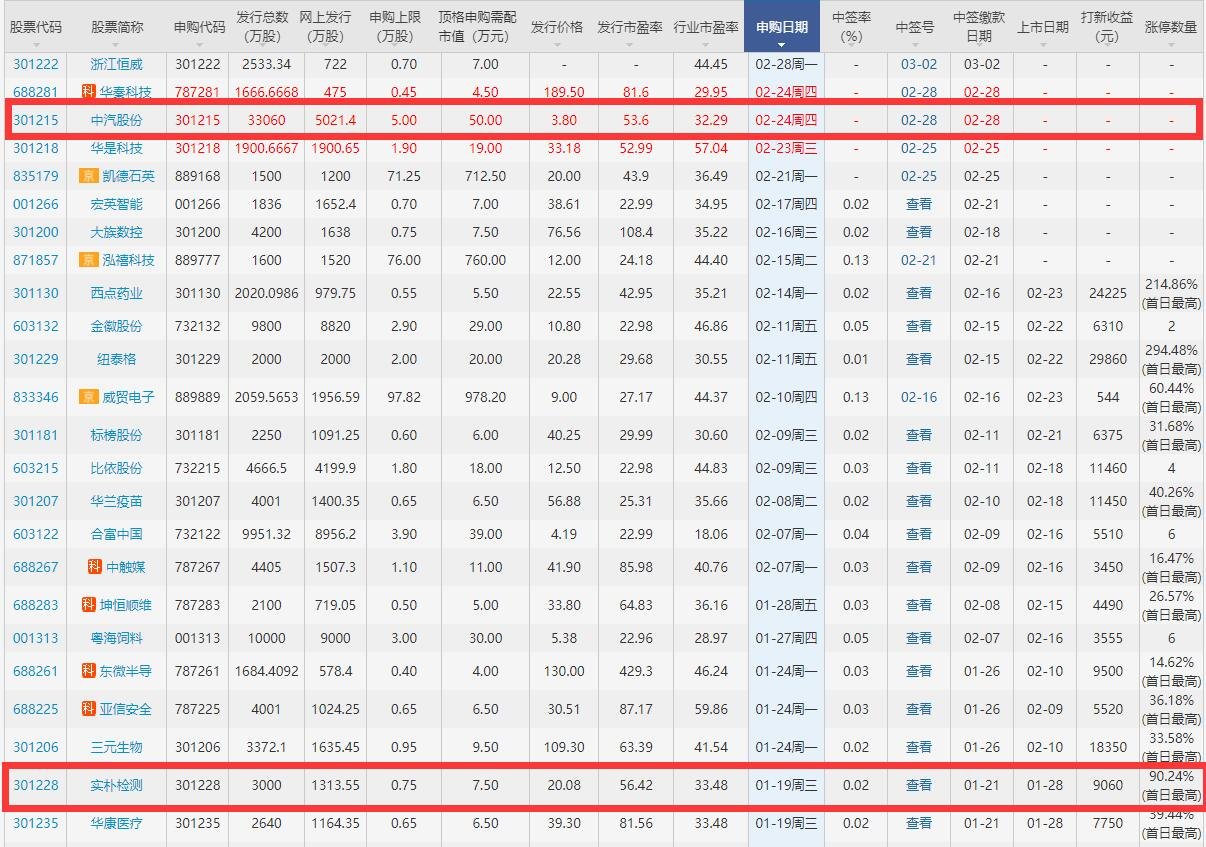Select the 189.50 price cell for 华秦科技
This screenshot has width=1206, height=847.
pyautogui.click(x=564, y=92)
